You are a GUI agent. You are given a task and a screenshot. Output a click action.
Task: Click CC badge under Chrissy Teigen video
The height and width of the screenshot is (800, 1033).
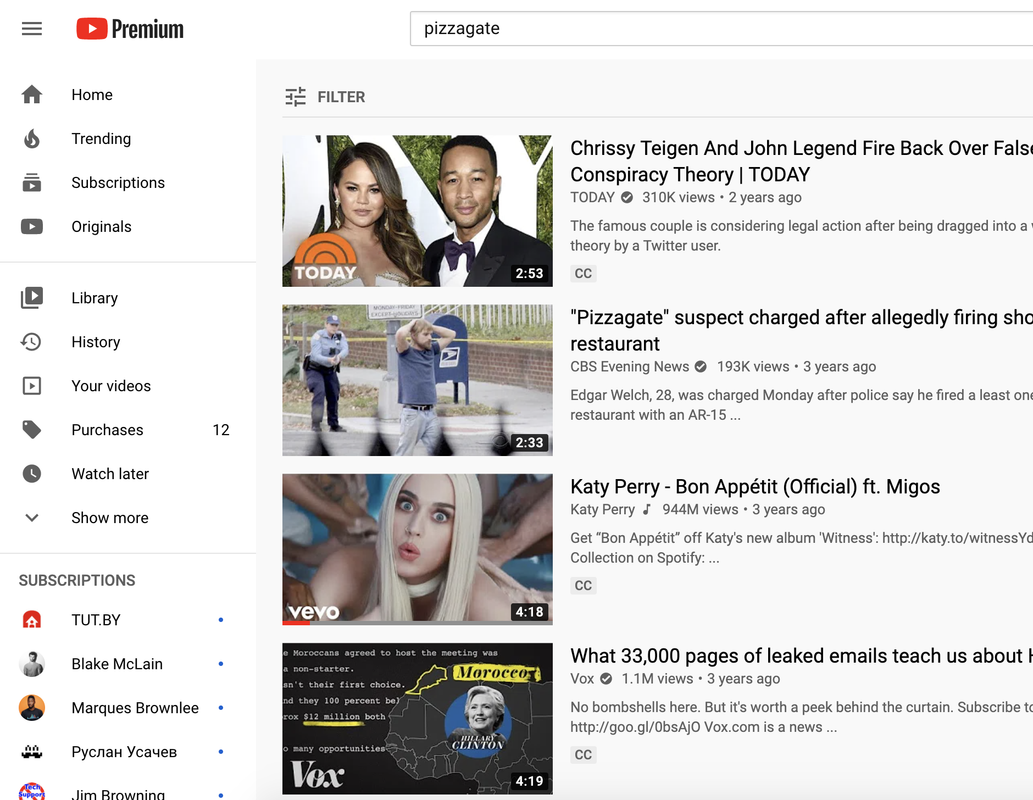point(583,273)
